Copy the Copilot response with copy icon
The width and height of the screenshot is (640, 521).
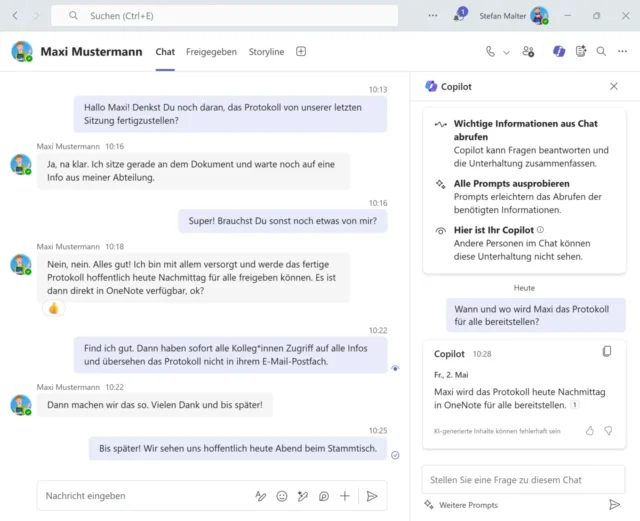[607, 352]
